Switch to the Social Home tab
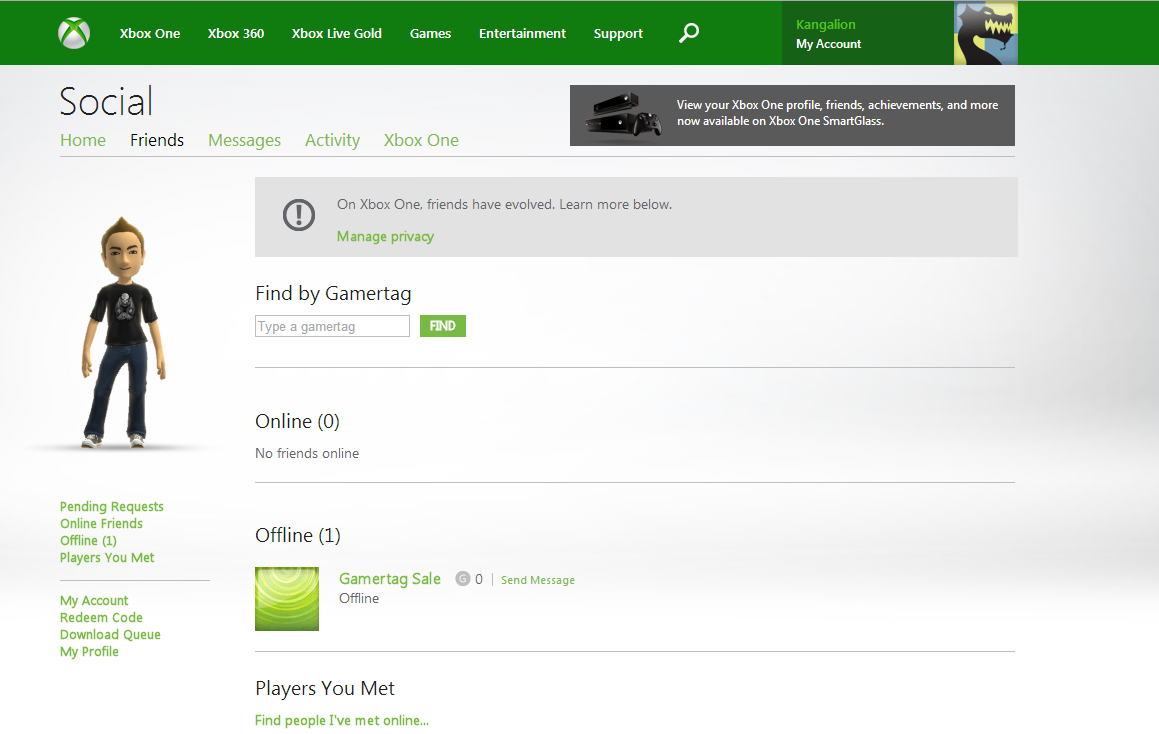 (83, 140)
